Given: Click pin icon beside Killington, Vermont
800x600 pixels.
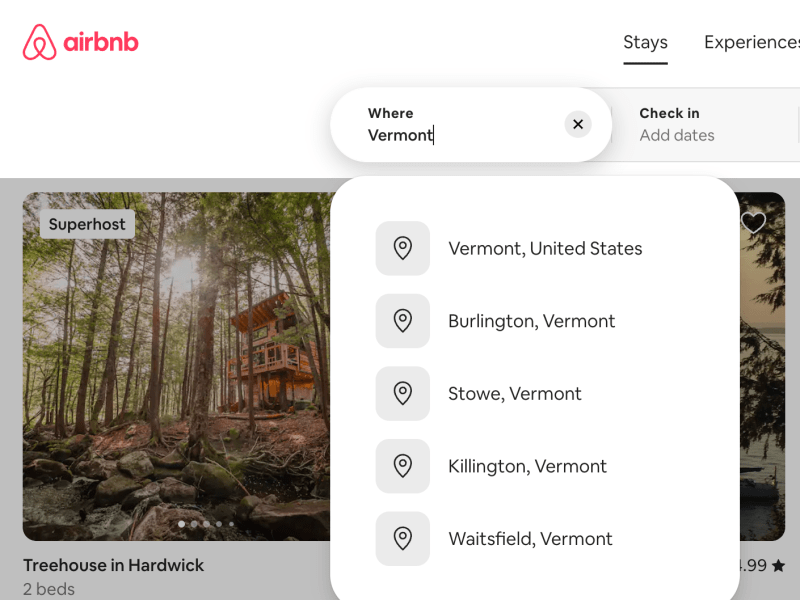Looking at the screenshot, I should coord(403,466).
